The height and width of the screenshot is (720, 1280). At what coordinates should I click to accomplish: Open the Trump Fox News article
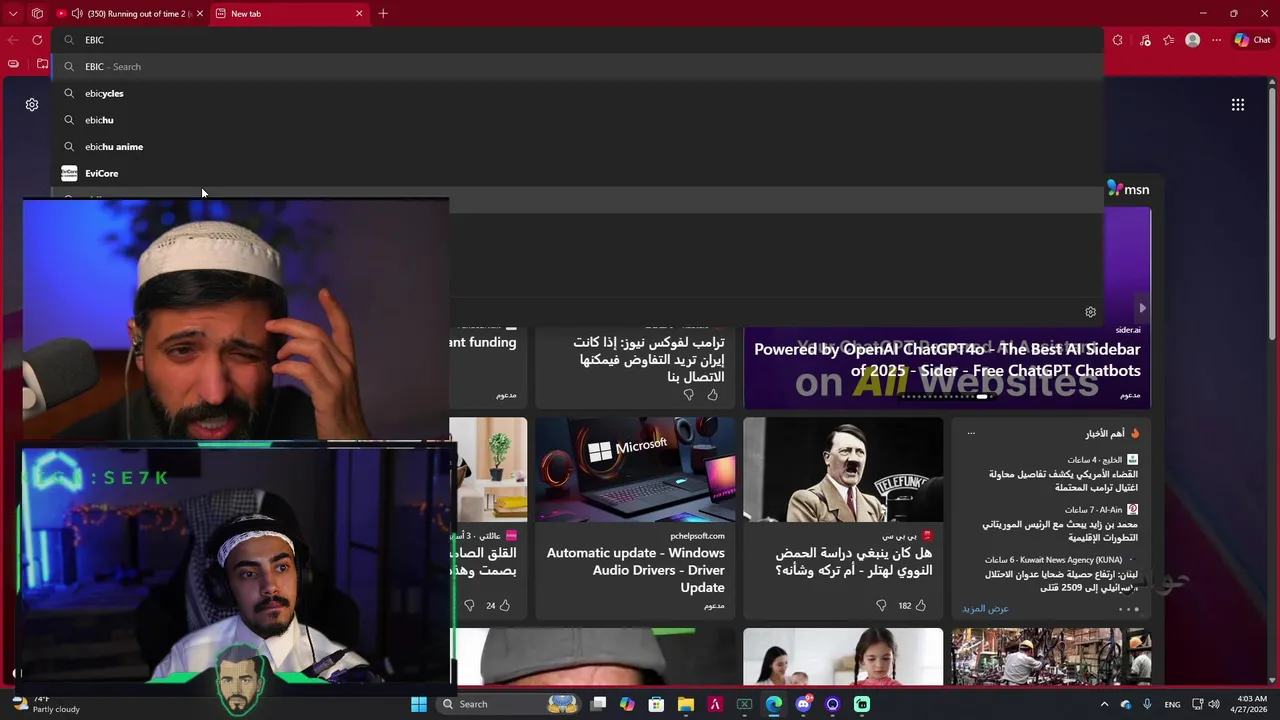click(x=649, y=359)
